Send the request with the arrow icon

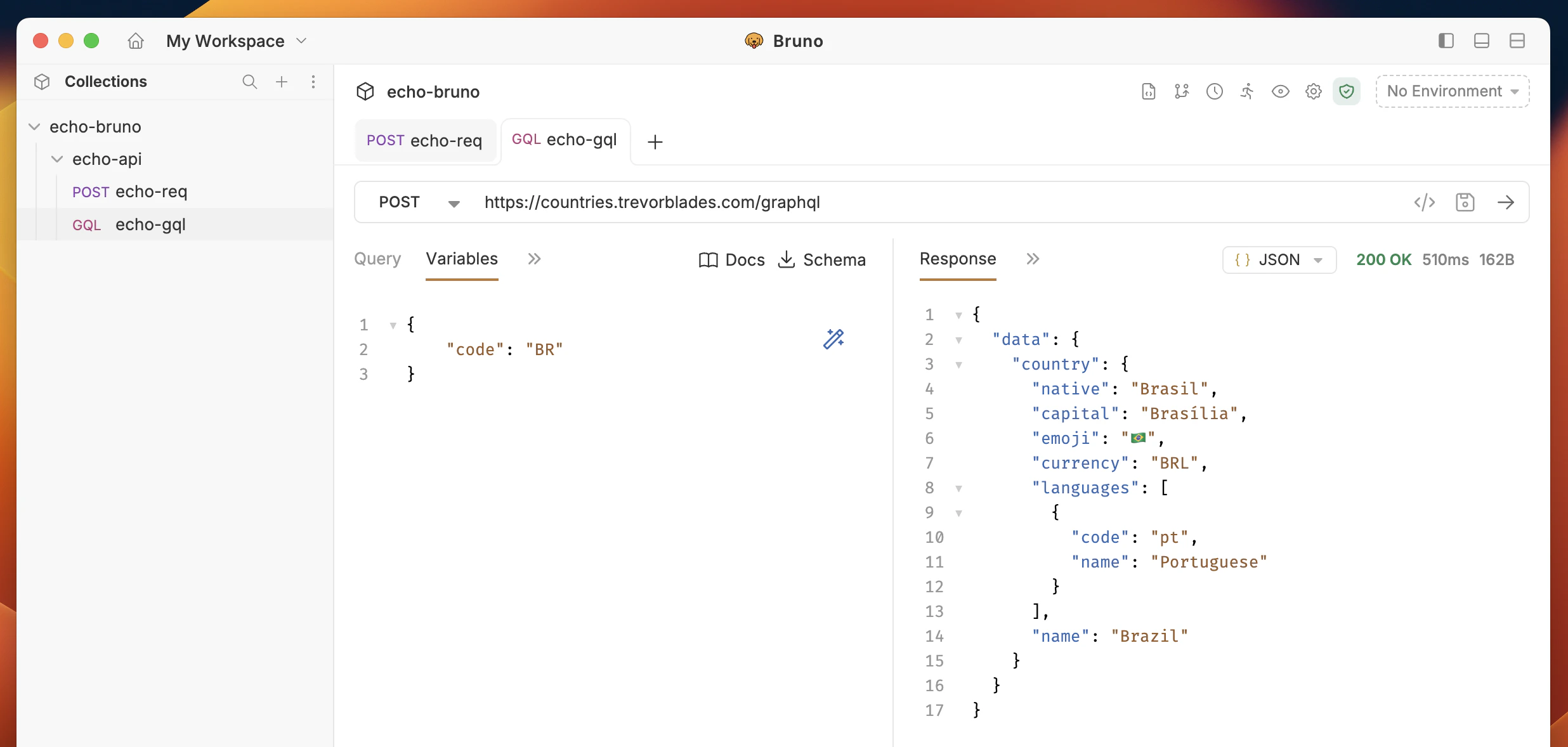1507,202
